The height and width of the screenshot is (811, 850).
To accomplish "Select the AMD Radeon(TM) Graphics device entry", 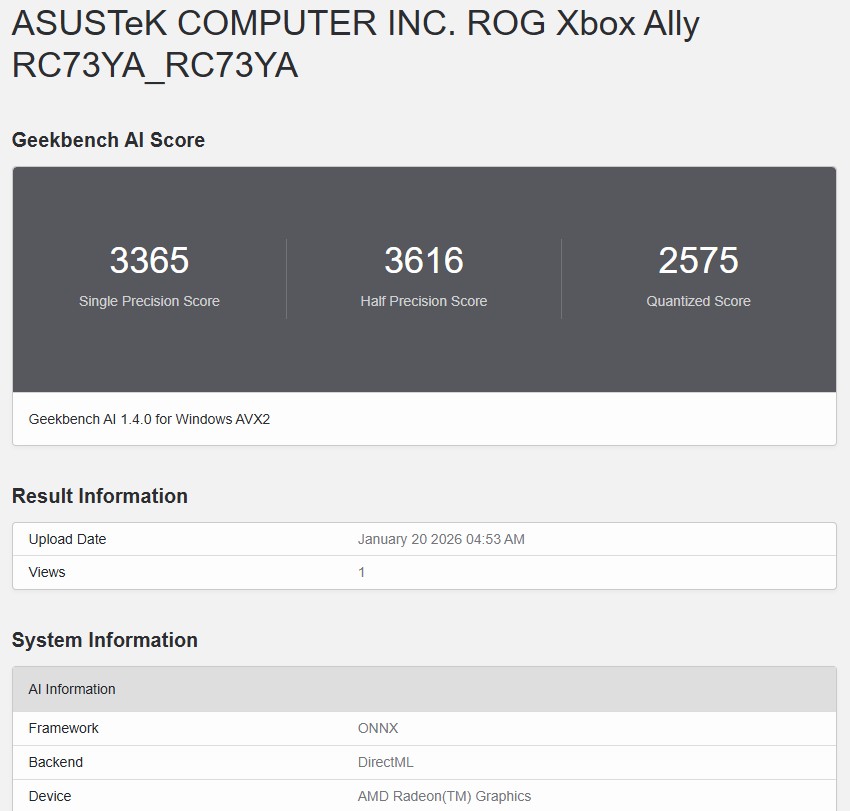I will (444, 796).
